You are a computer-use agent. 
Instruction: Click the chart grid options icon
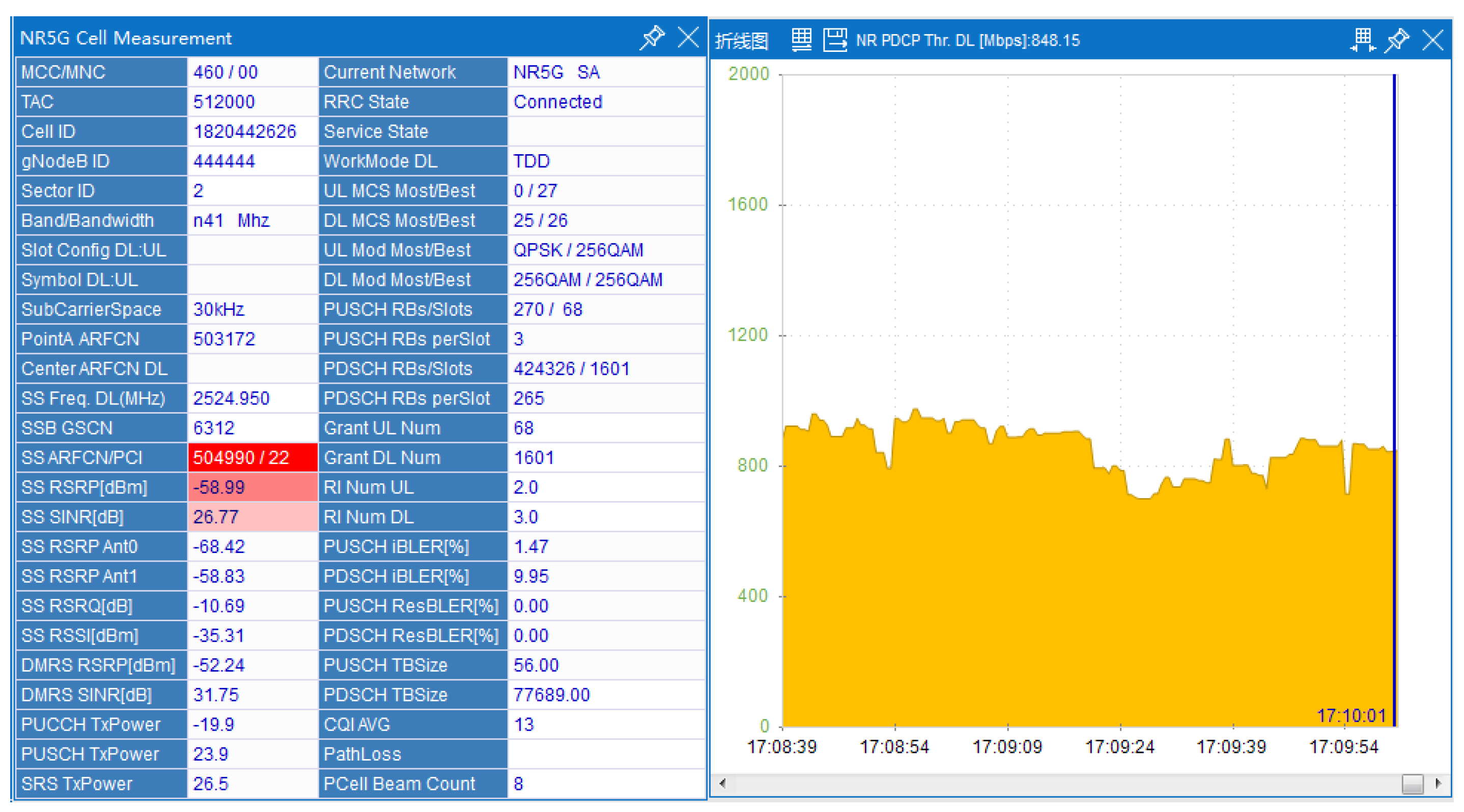tap(1362, 40)
